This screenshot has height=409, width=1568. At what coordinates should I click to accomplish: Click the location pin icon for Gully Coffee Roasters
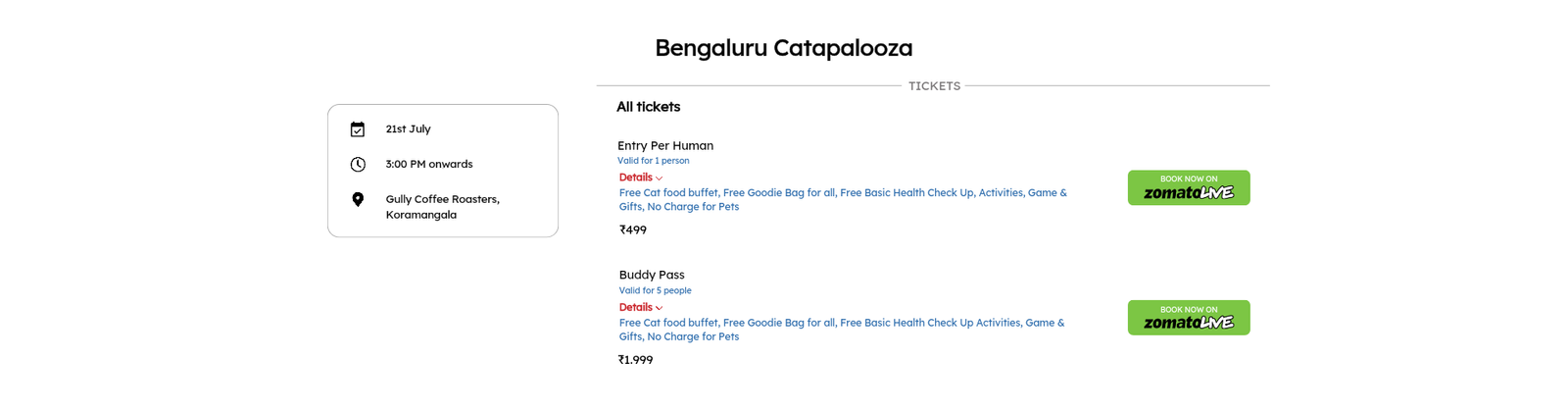point(358,200)
